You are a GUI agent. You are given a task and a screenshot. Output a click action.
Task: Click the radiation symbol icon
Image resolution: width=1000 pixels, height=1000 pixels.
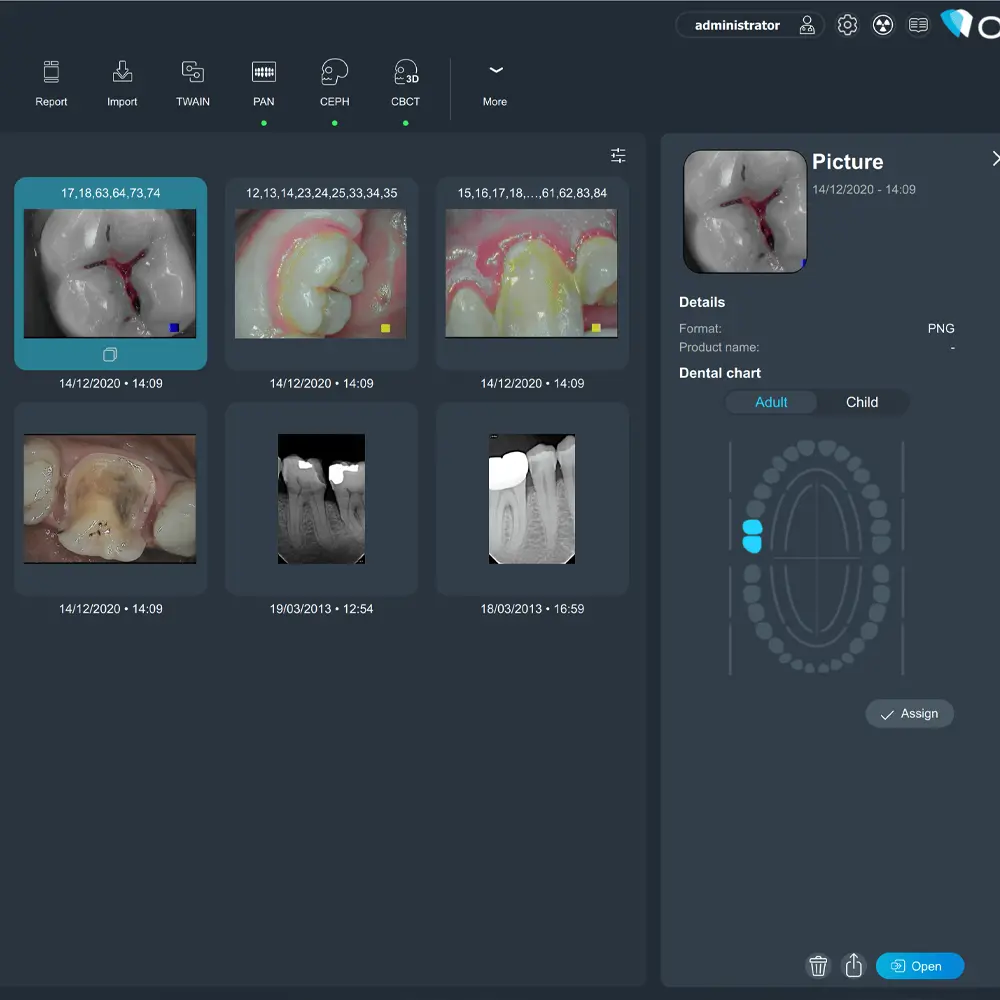[x=882, y=26]
